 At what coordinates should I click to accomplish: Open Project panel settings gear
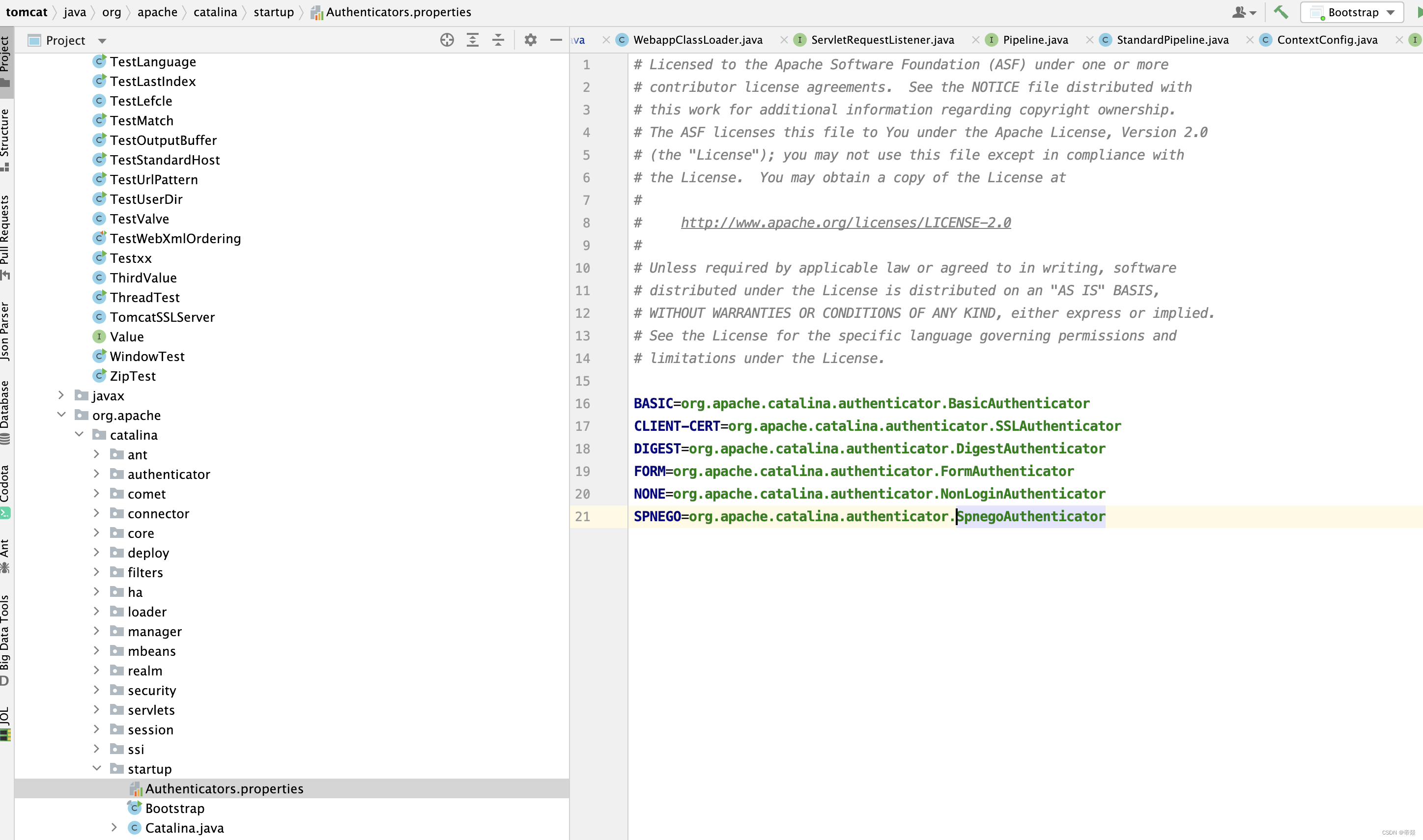click(x=530, y=40)
